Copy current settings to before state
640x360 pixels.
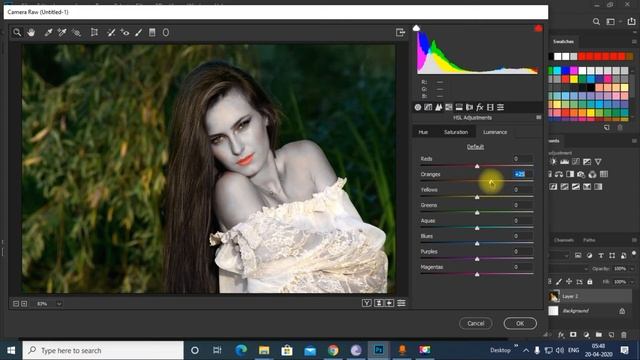[389, 303]
